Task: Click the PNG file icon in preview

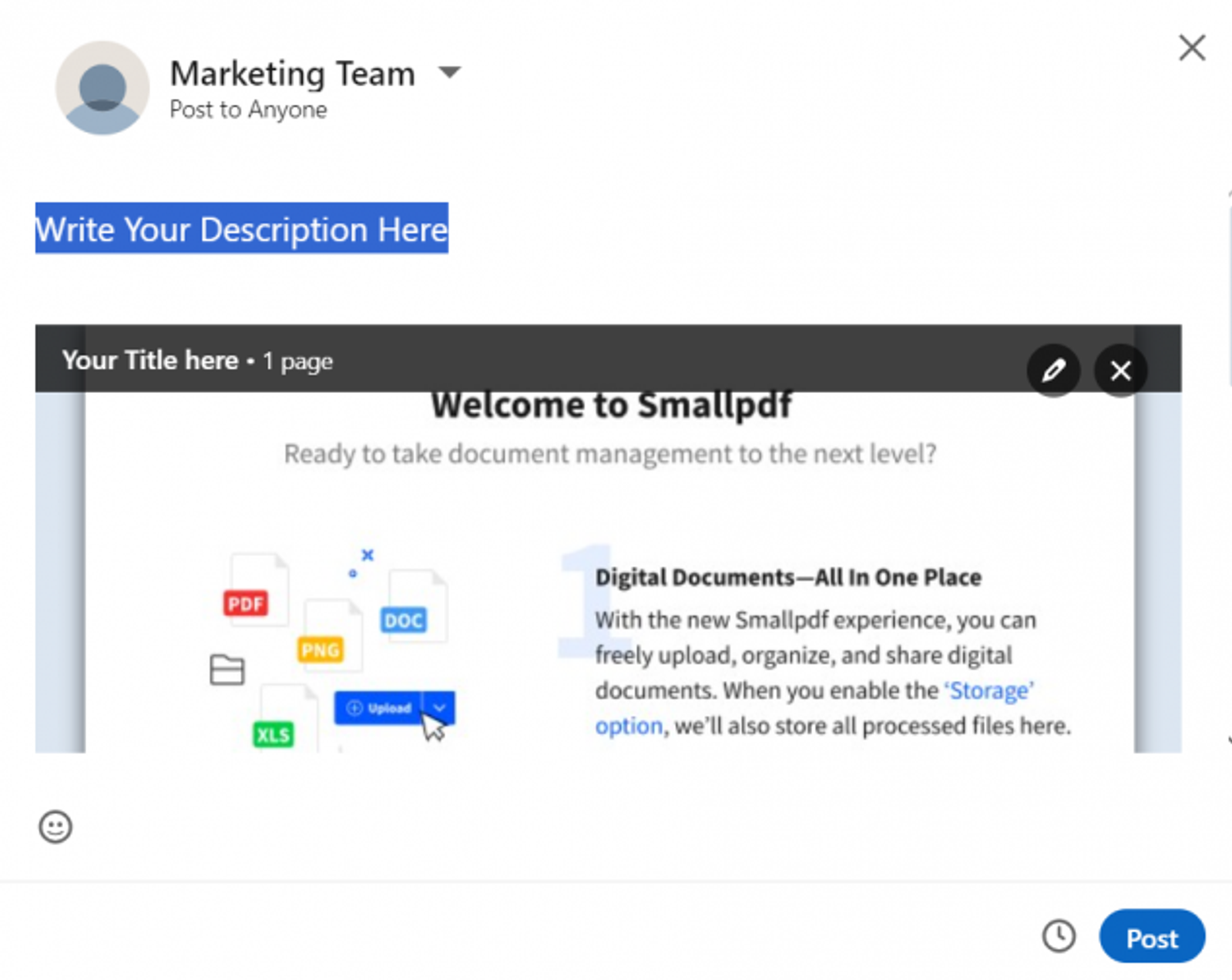Action: click(x=331, y=636)
